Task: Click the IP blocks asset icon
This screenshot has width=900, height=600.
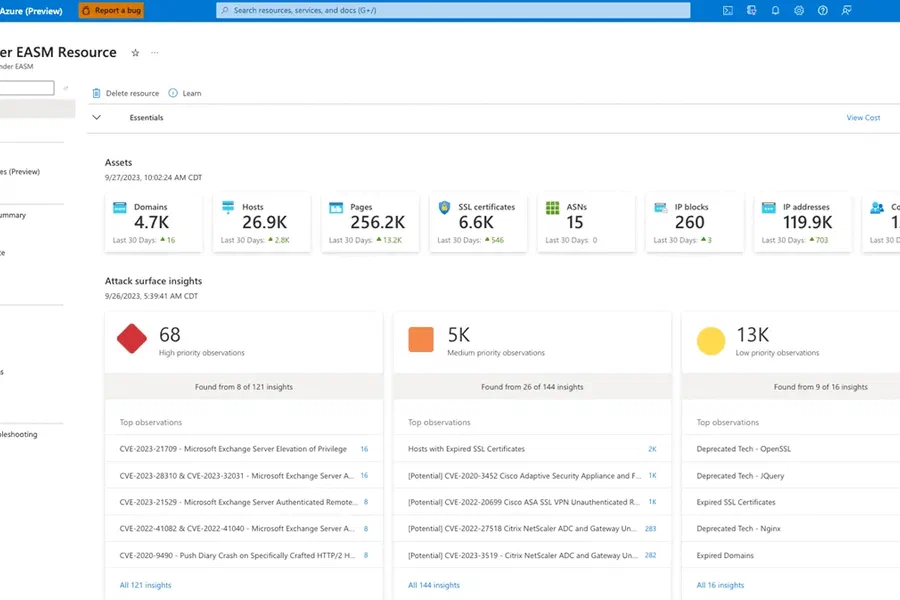Action: [x=661, y=207]
